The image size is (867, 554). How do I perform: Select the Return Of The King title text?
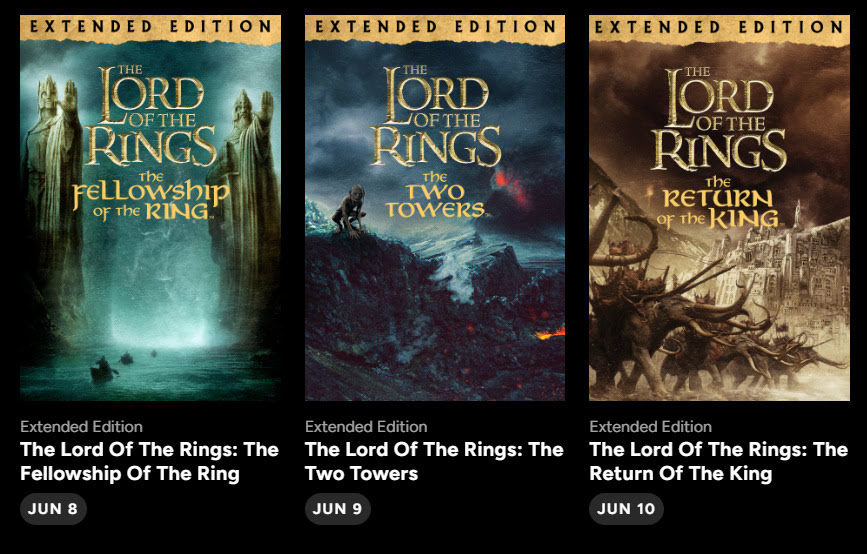[718, 462]
